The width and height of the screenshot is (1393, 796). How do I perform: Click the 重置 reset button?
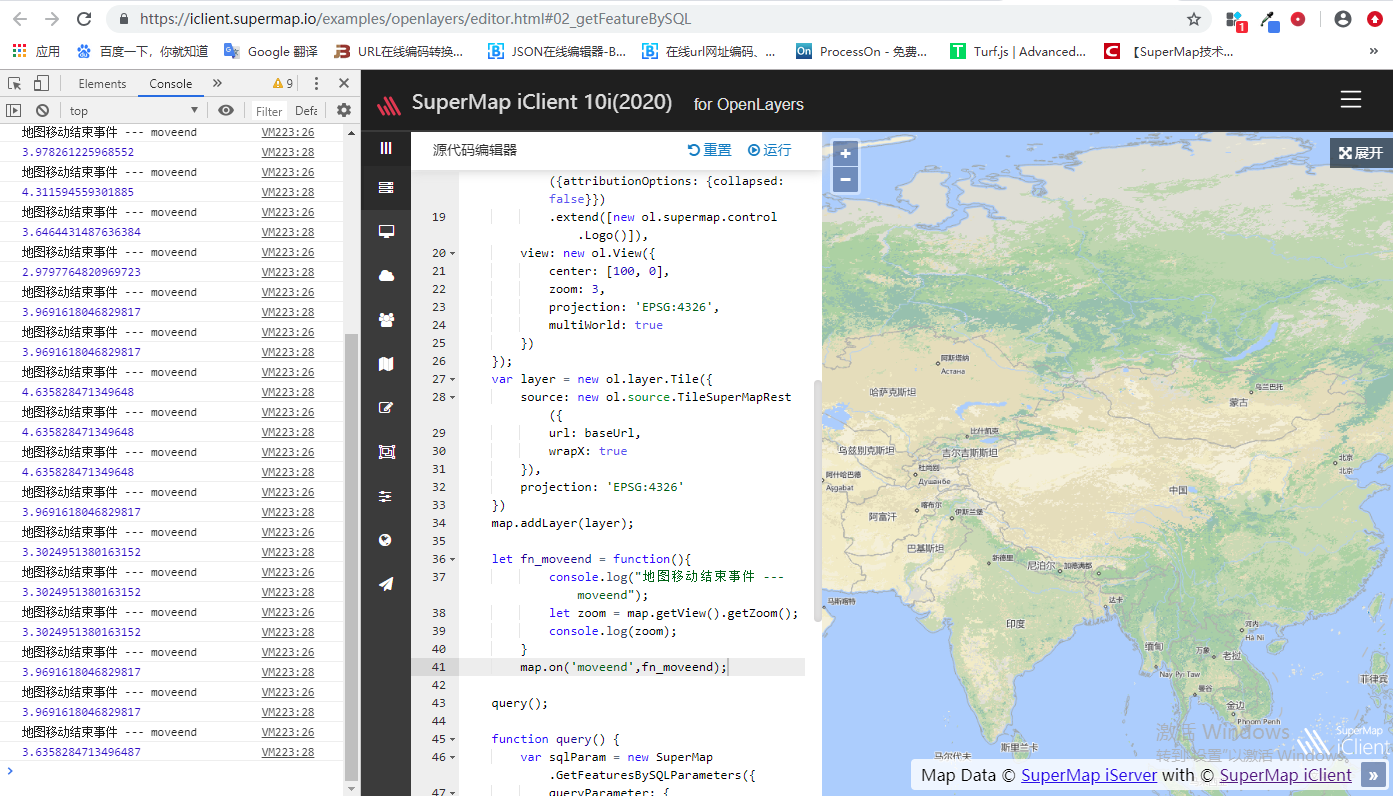tap(710, 150)
